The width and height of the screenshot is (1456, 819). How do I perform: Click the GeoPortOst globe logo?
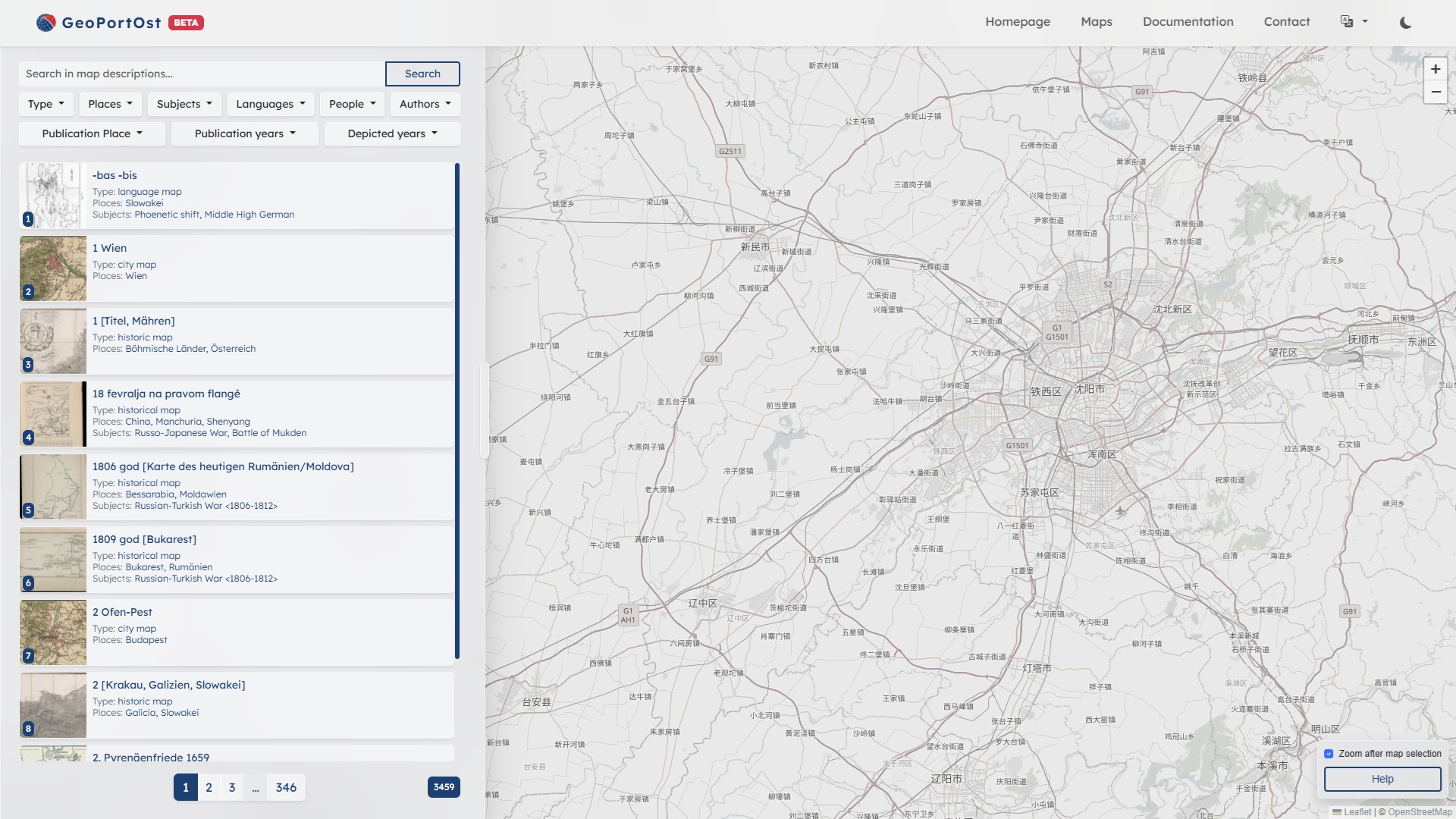(46, 23)
